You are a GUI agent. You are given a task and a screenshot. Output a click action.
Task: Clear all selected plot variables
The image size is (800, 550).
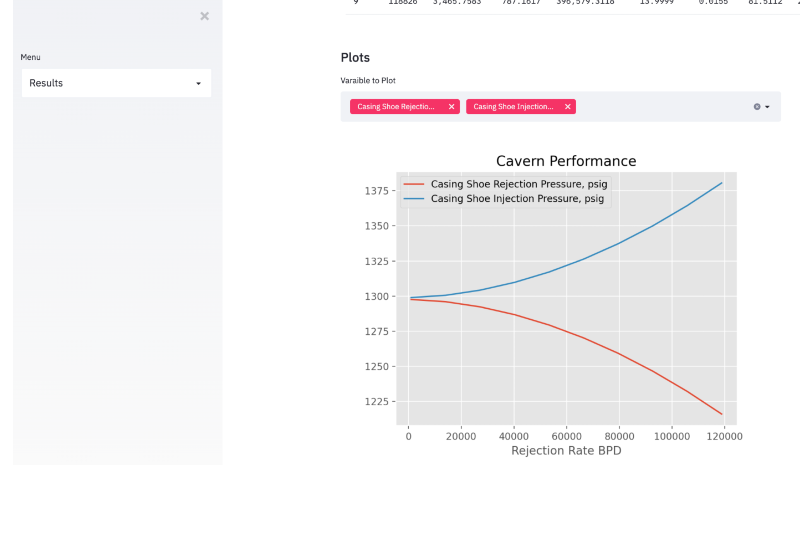[x=757, y=107]
